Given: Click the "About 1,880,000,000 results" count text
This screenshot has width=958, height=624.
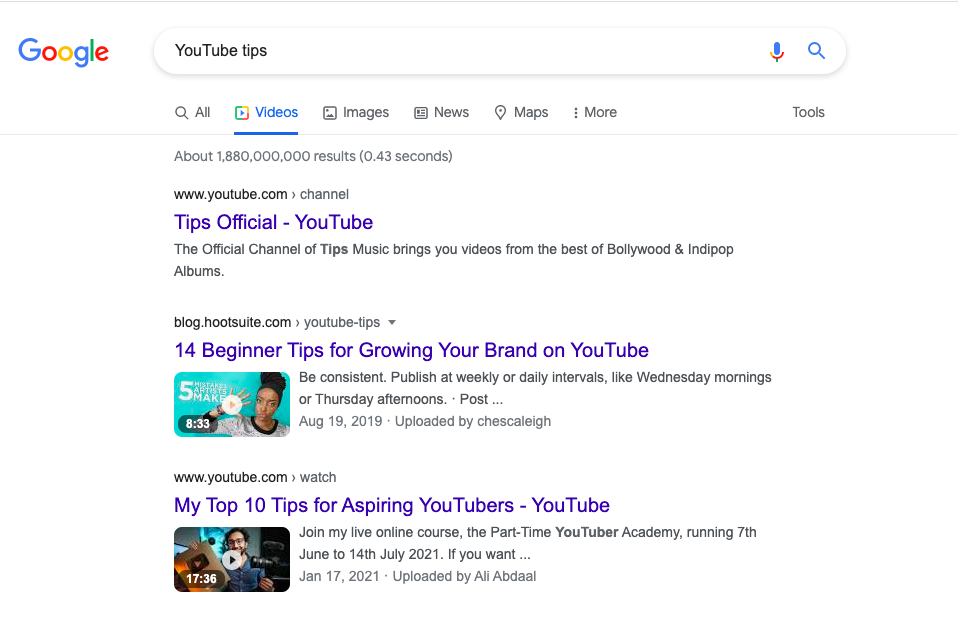Looking at the screenshot, I should (313, 156).
